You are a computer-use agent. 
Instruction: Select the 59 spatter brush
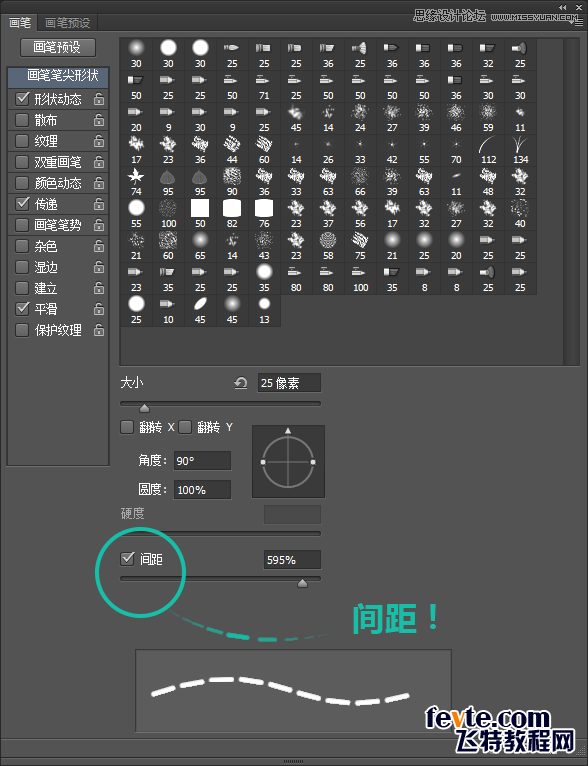coord(488,119)
